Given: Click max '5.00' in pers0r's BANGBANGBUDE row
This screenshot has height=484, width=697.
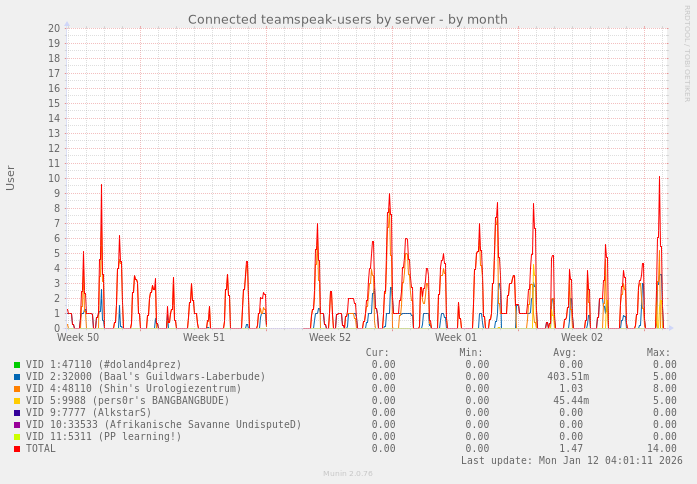Looking at the screenshot, I should 665,401.
